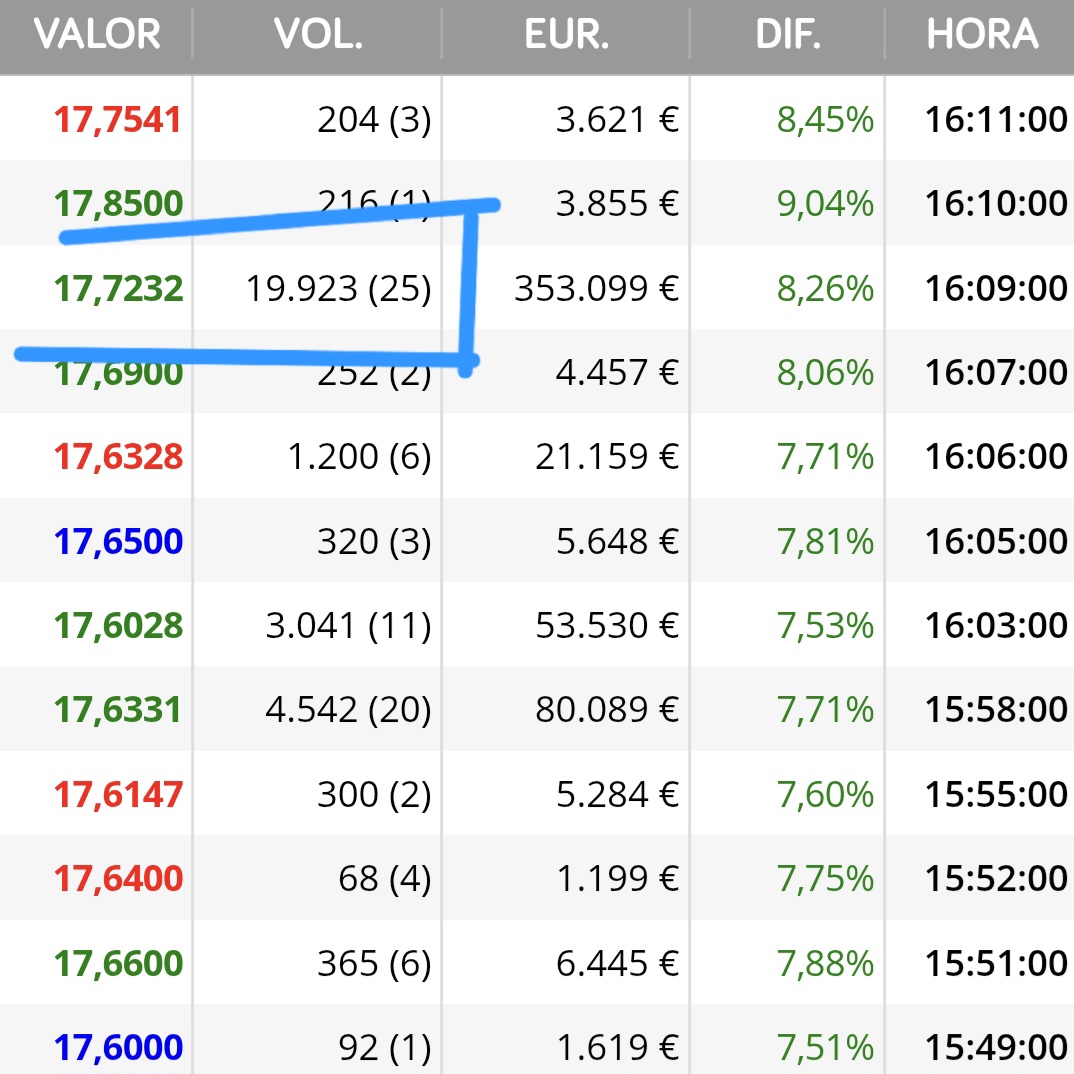The width and height of the screenshot is (1074, 1074).
Task: Click the EUR. column header
Action: (566, 34)
